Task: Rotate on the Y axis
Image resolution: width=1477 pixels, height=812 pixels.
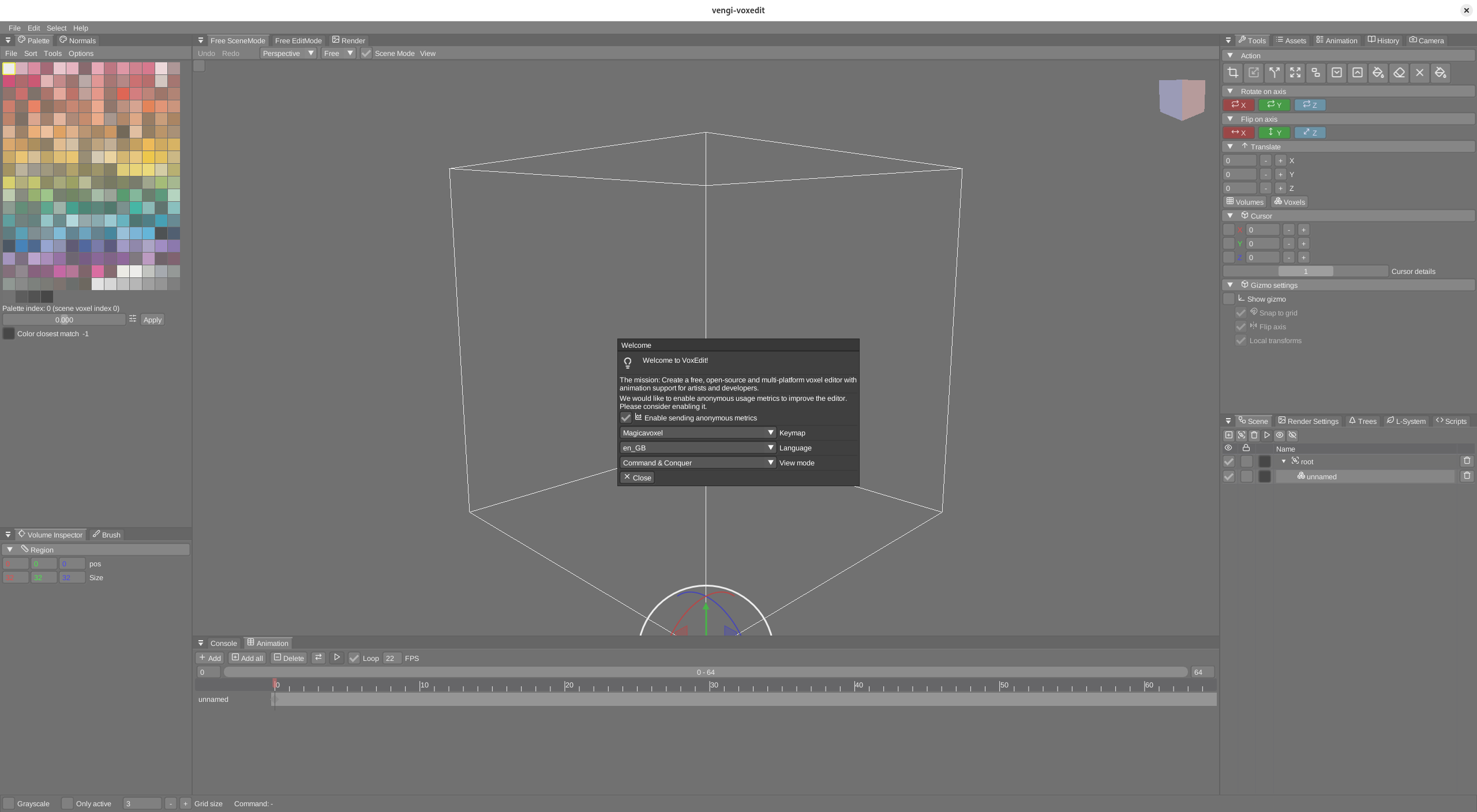Action: pos(1274,105)
